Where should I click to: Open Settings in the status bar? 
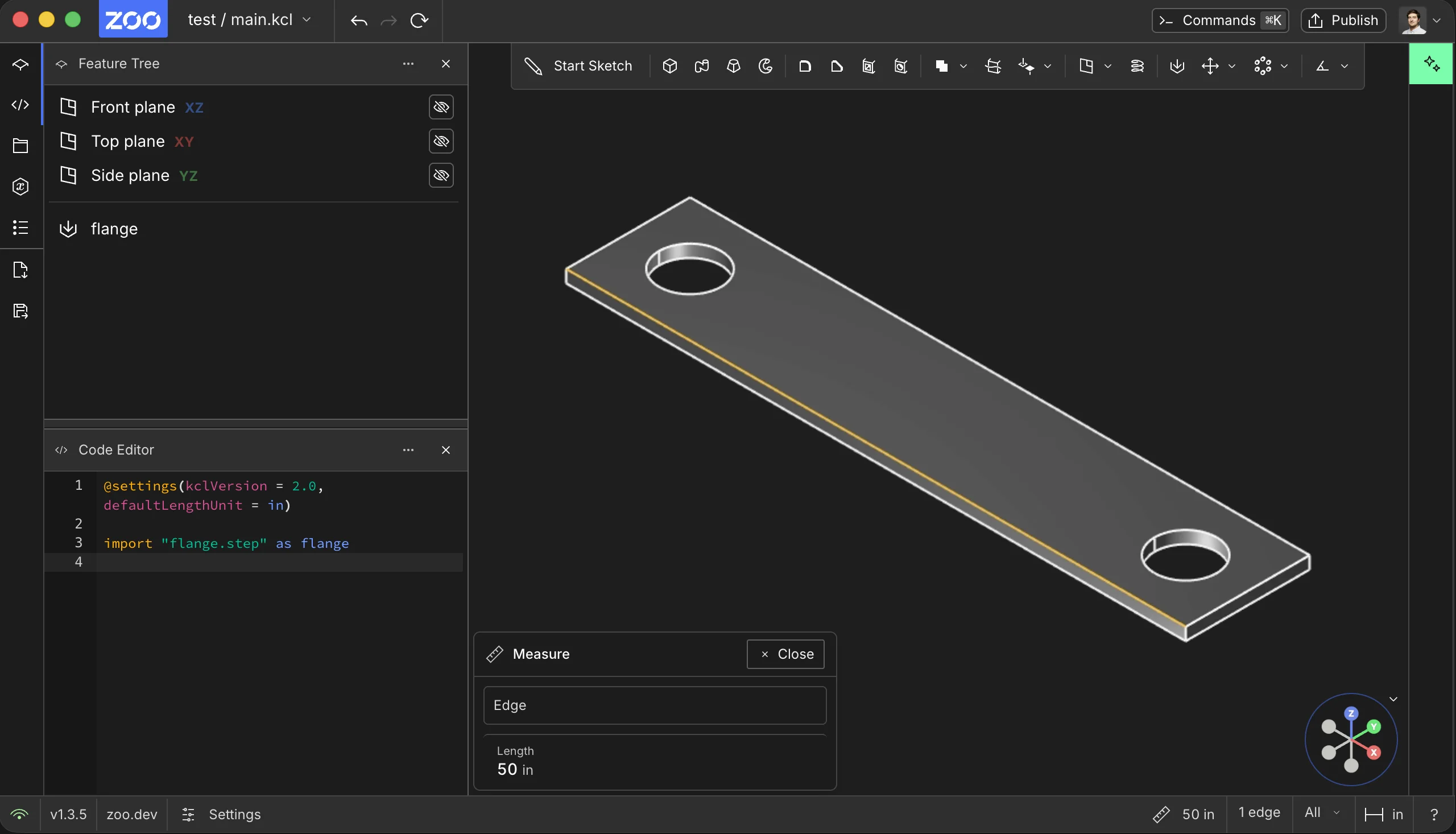(221, 814)
